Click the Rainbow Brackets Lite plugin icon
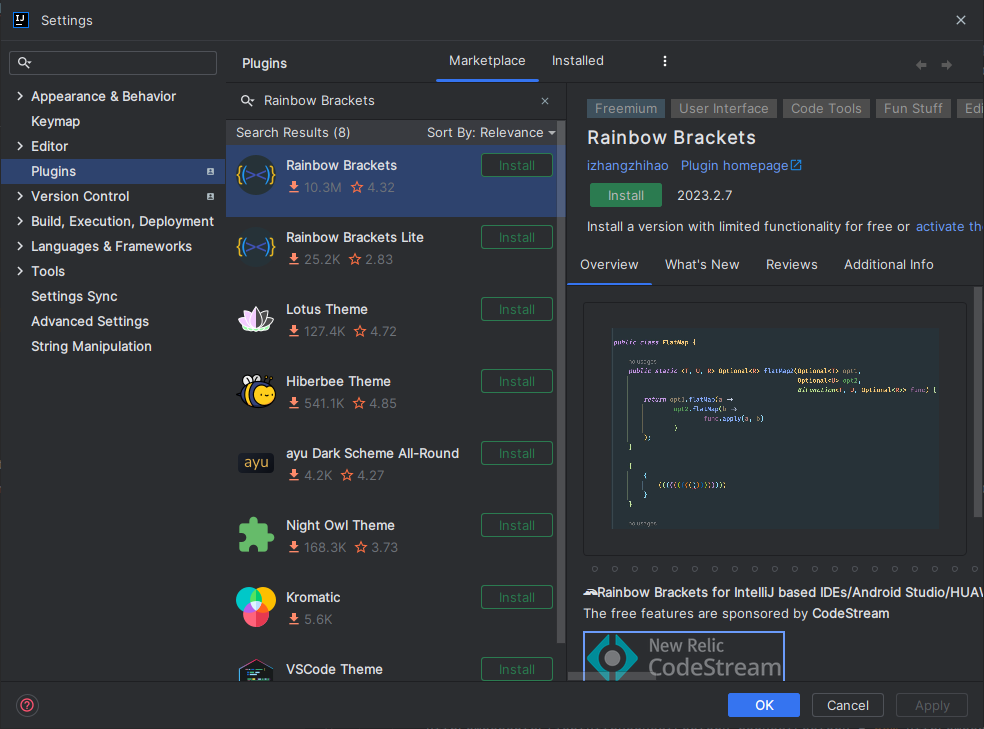This screenshot has width=984, height=729. pyautogui.click(x=256, y=247)
